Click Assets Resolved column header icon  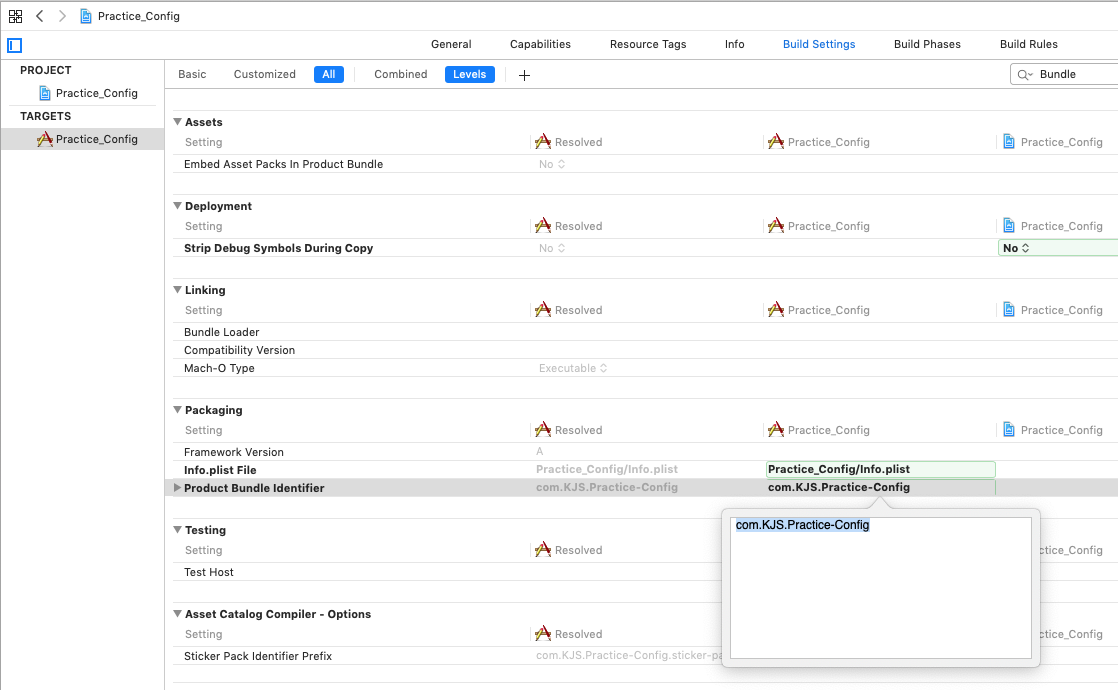point(543,141)
